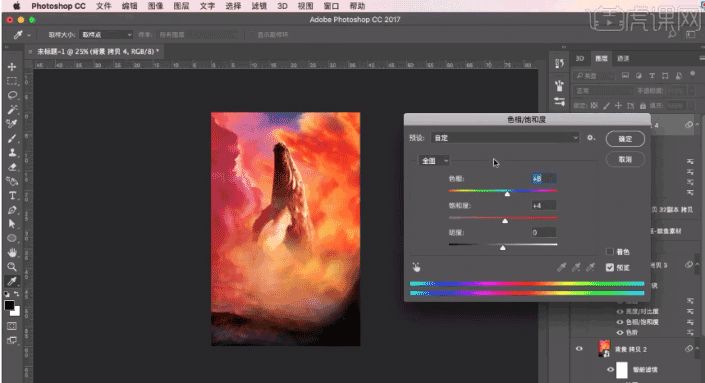Uncheck the 预览 preview checkbox

[610, 267]
